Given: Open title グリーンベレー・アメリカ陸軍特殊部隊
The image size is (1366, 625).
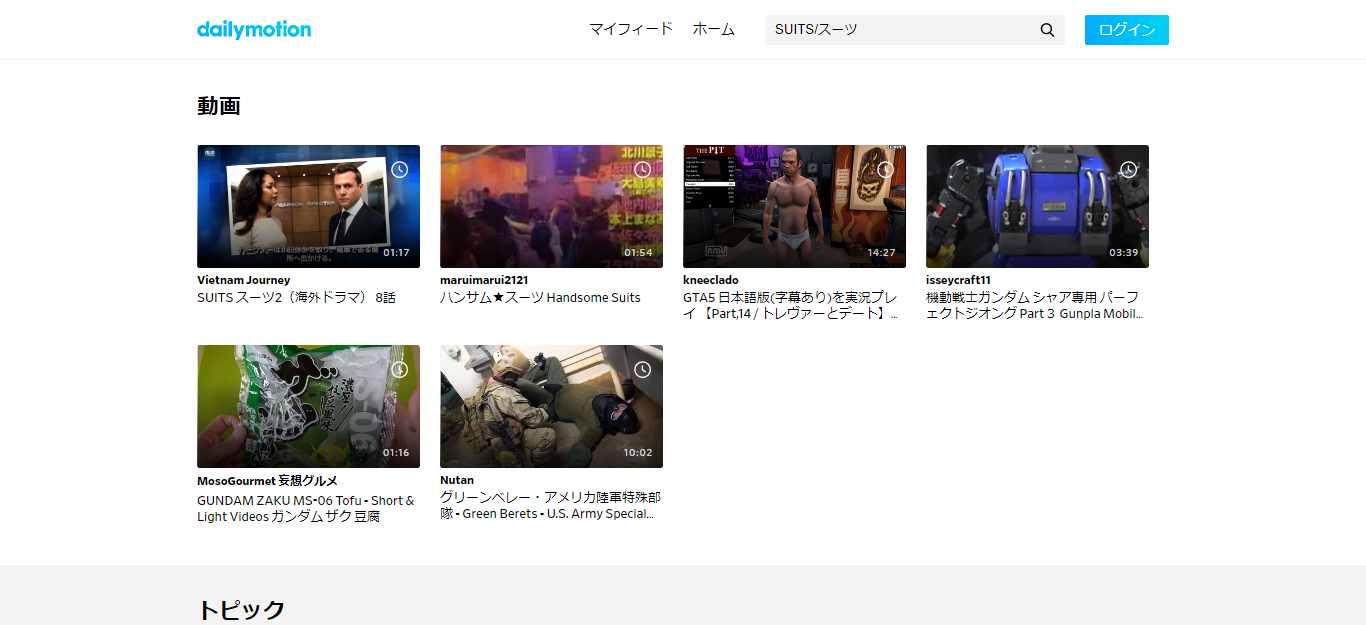Looking at the screenshot, I should (x=550, y=506).
